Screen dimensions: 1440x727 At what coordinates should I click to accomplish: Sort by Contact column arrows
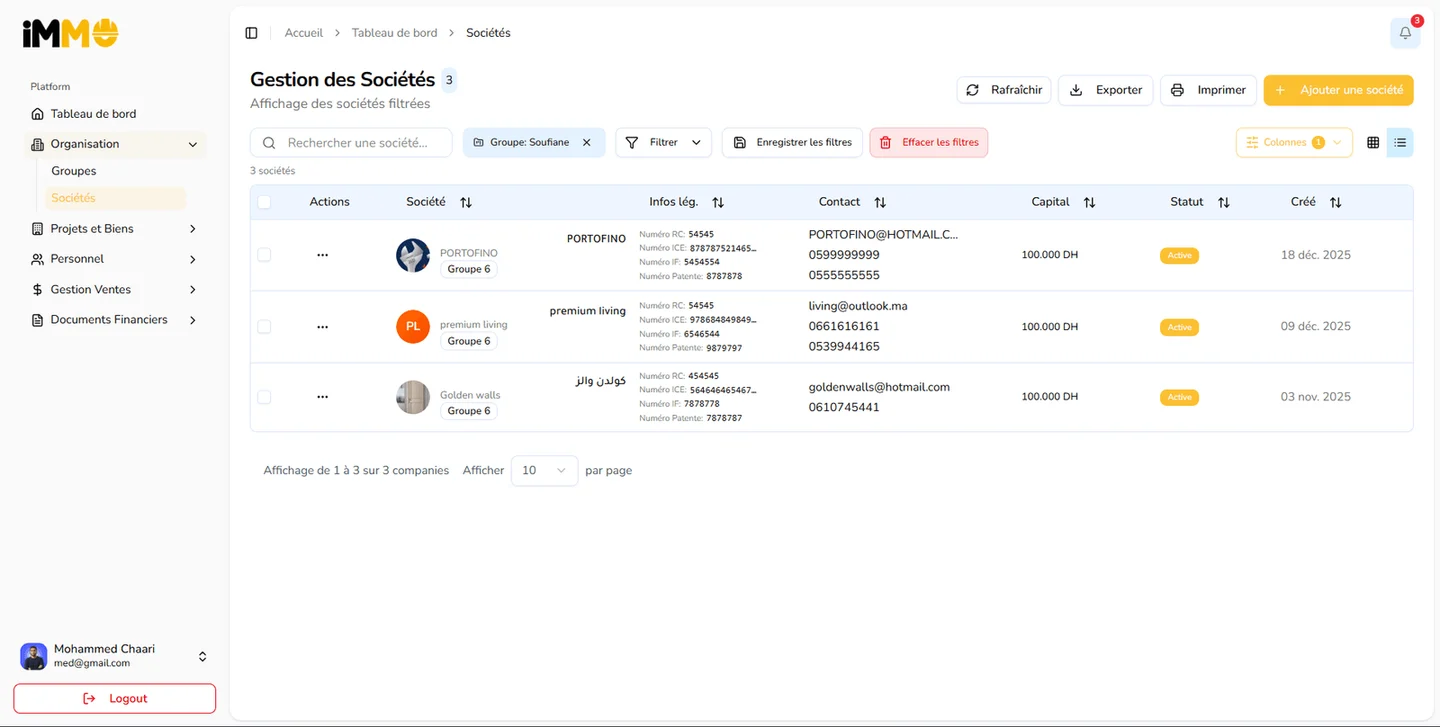click(x=880, y=202)
